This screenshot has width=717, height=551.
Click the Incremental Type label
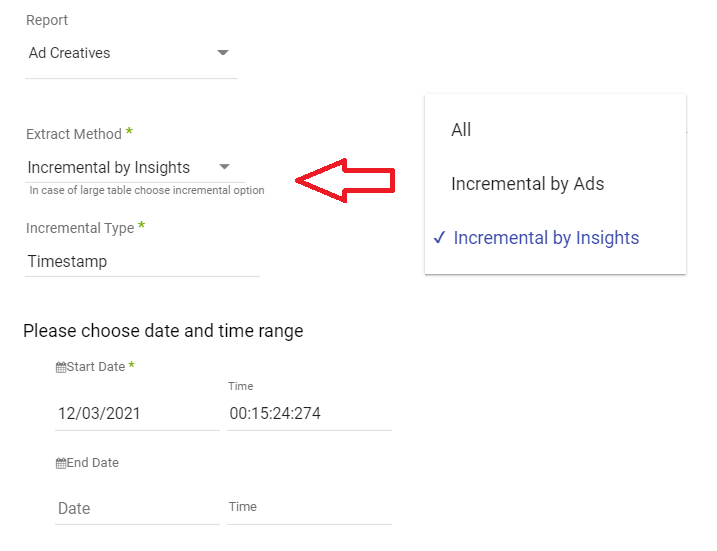pos(80,228)
